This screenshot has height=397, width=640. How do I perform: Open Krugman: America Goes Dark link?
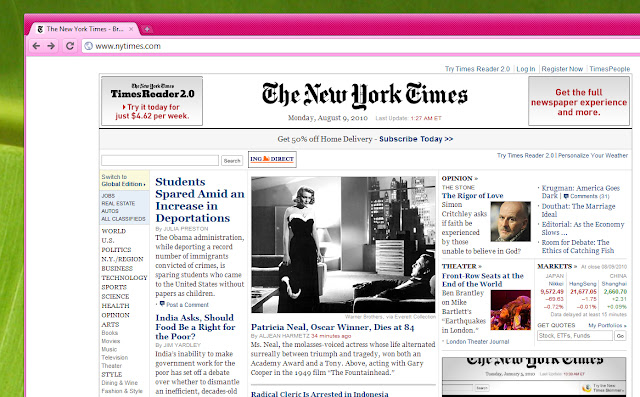(580, 192)
